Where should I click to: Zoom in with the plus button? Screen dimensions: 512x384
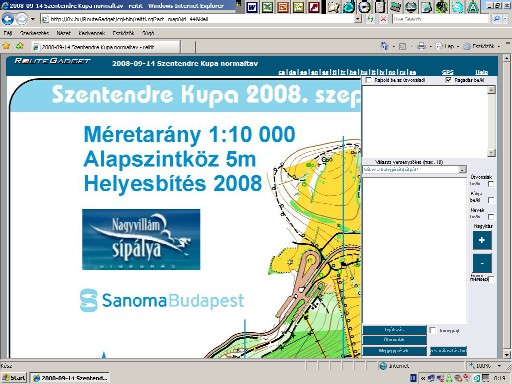[x=482, y=240]
